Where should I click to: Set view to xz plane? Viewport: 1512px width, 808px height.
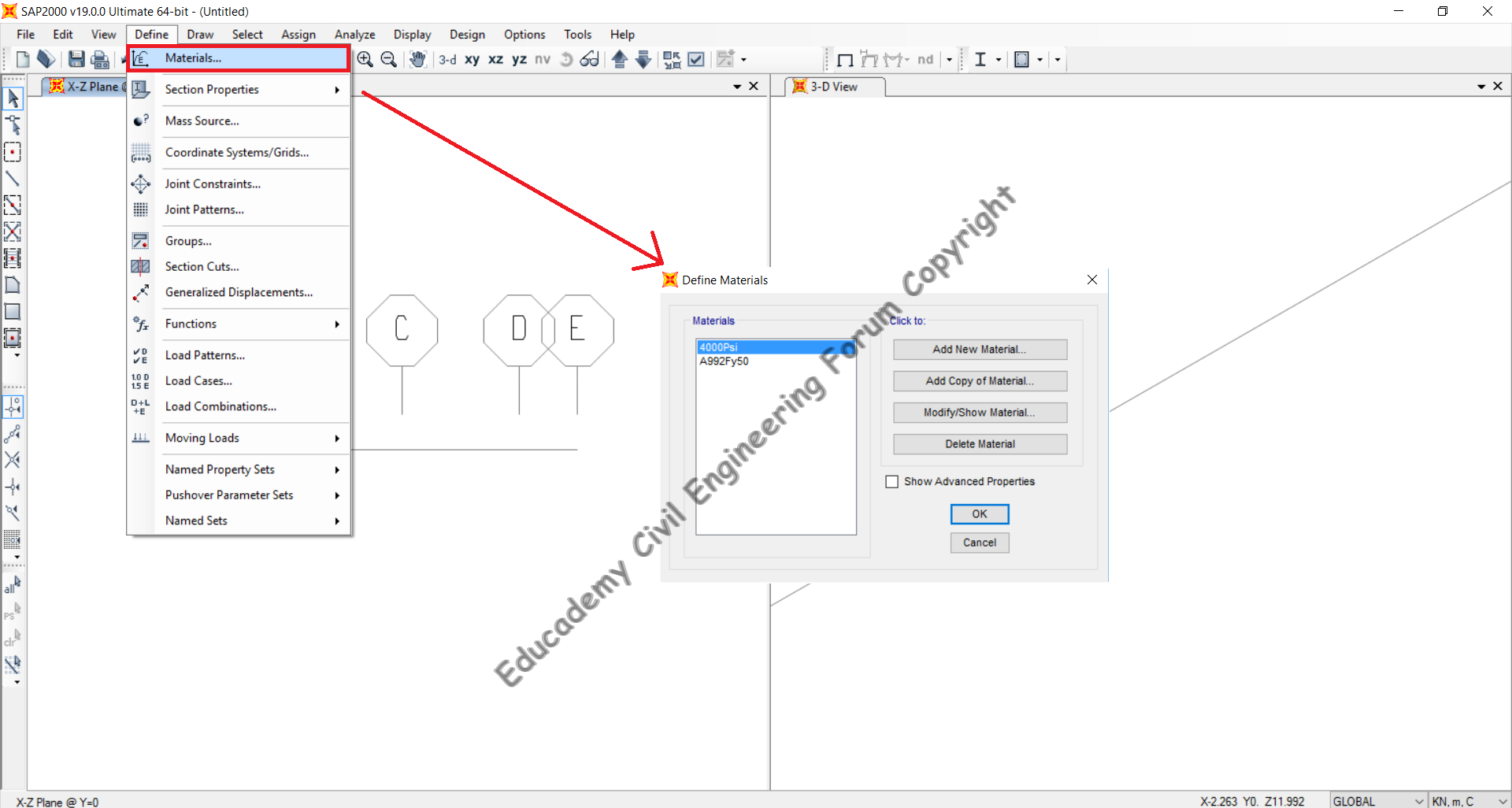(495, 59)
